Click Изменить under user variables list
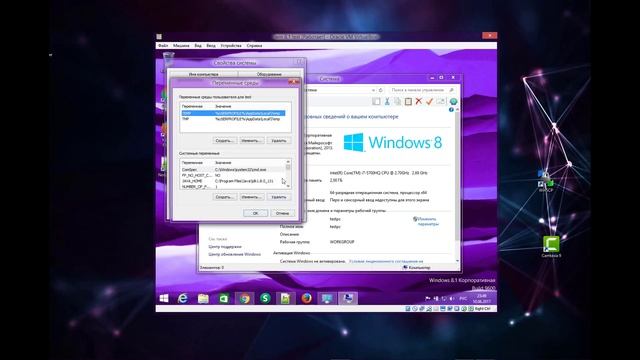 [x=251, y=140]
